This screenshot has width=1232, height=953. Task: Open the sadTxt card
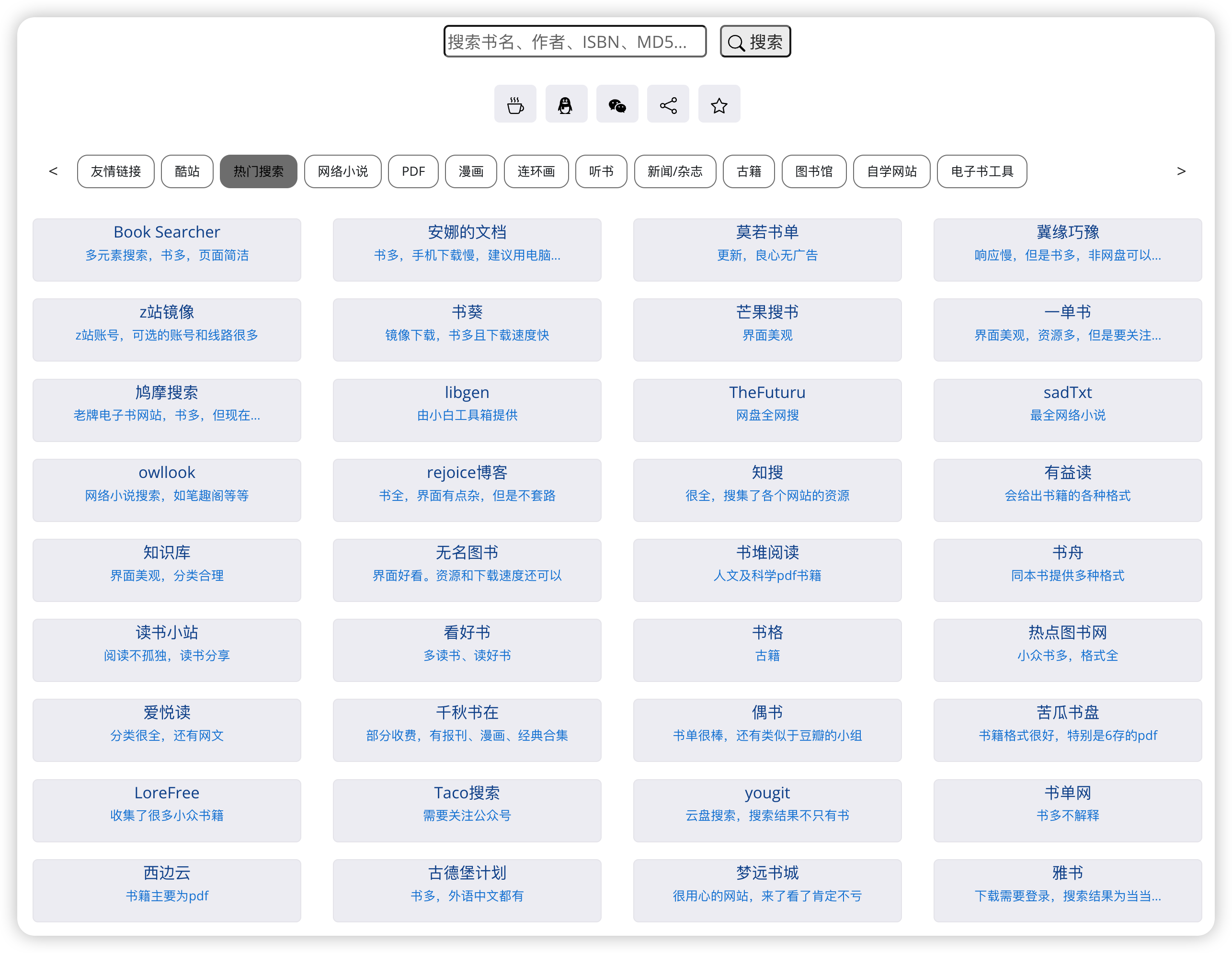tap(1068, 410)
